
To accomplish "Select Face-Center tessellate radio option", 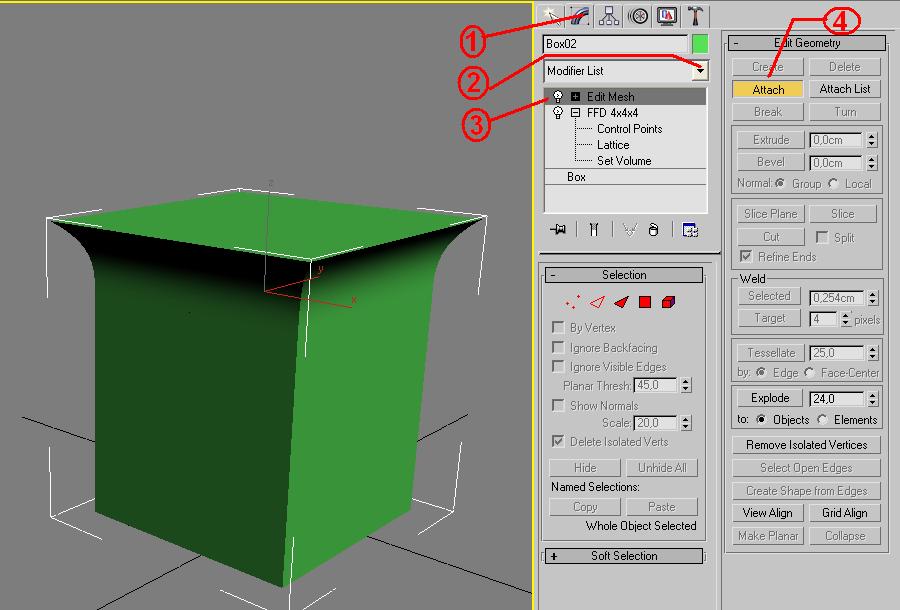I will 809,373.
